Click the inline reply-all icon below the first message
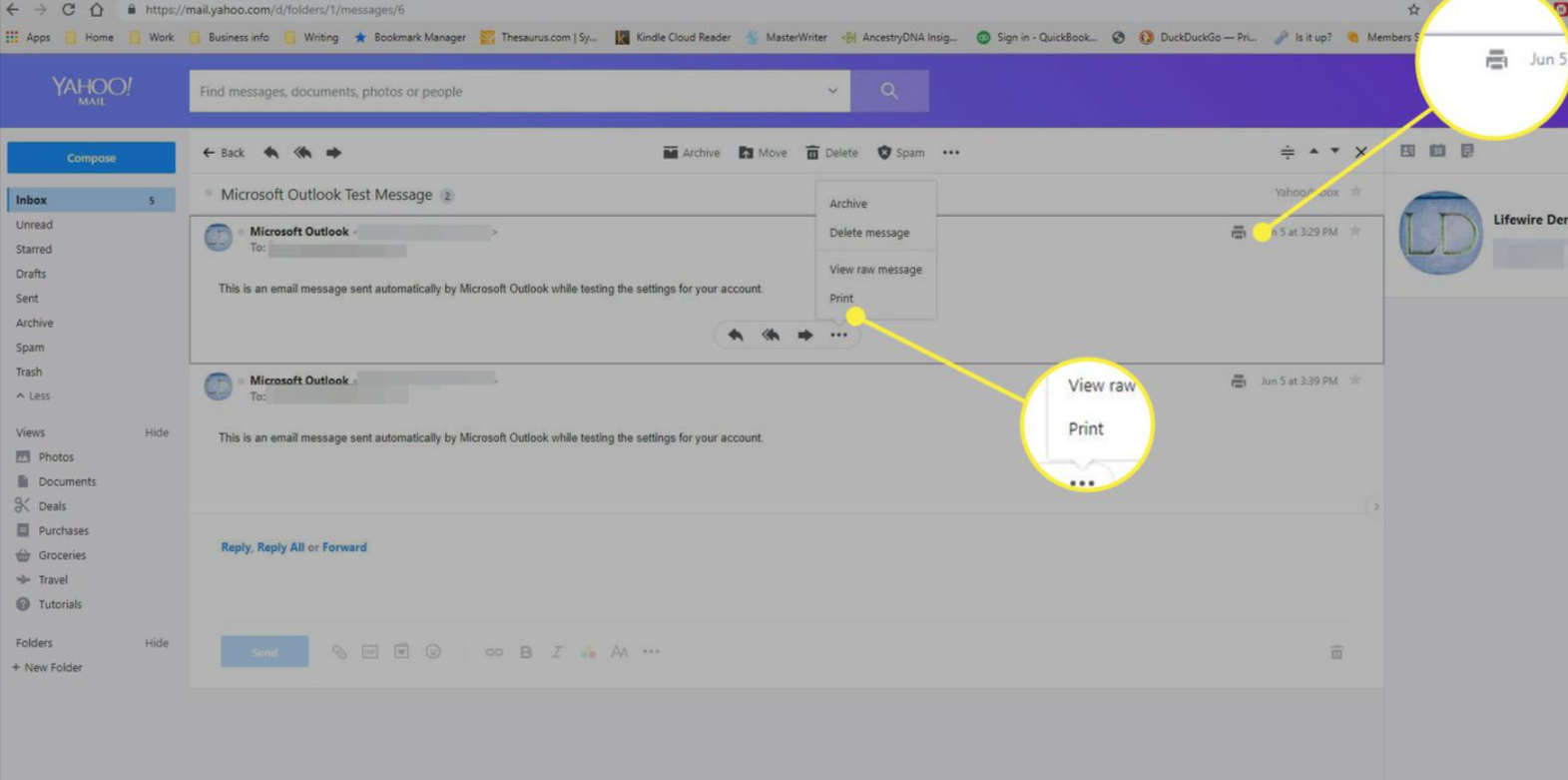The height and width of the screenshot is (780, 1568). click(x=771, y=335)
